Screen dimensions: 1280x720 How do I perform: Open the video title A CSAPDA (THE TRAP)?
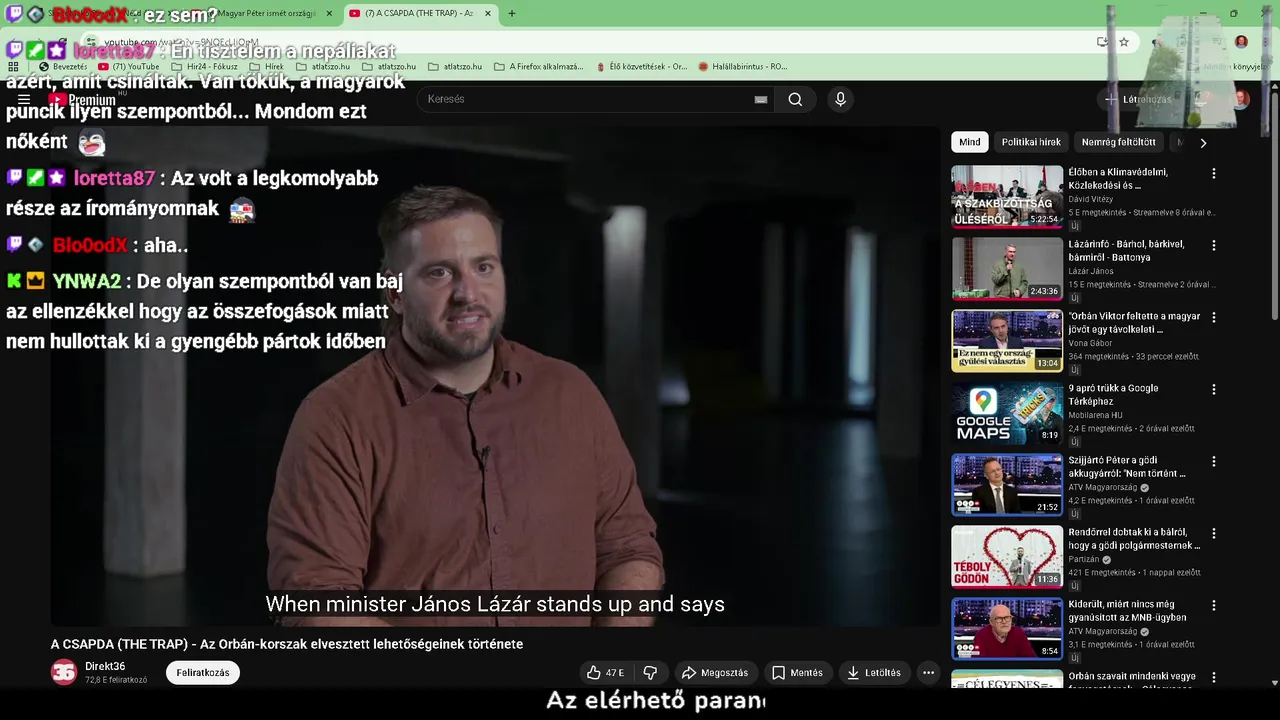pos(287,644)
